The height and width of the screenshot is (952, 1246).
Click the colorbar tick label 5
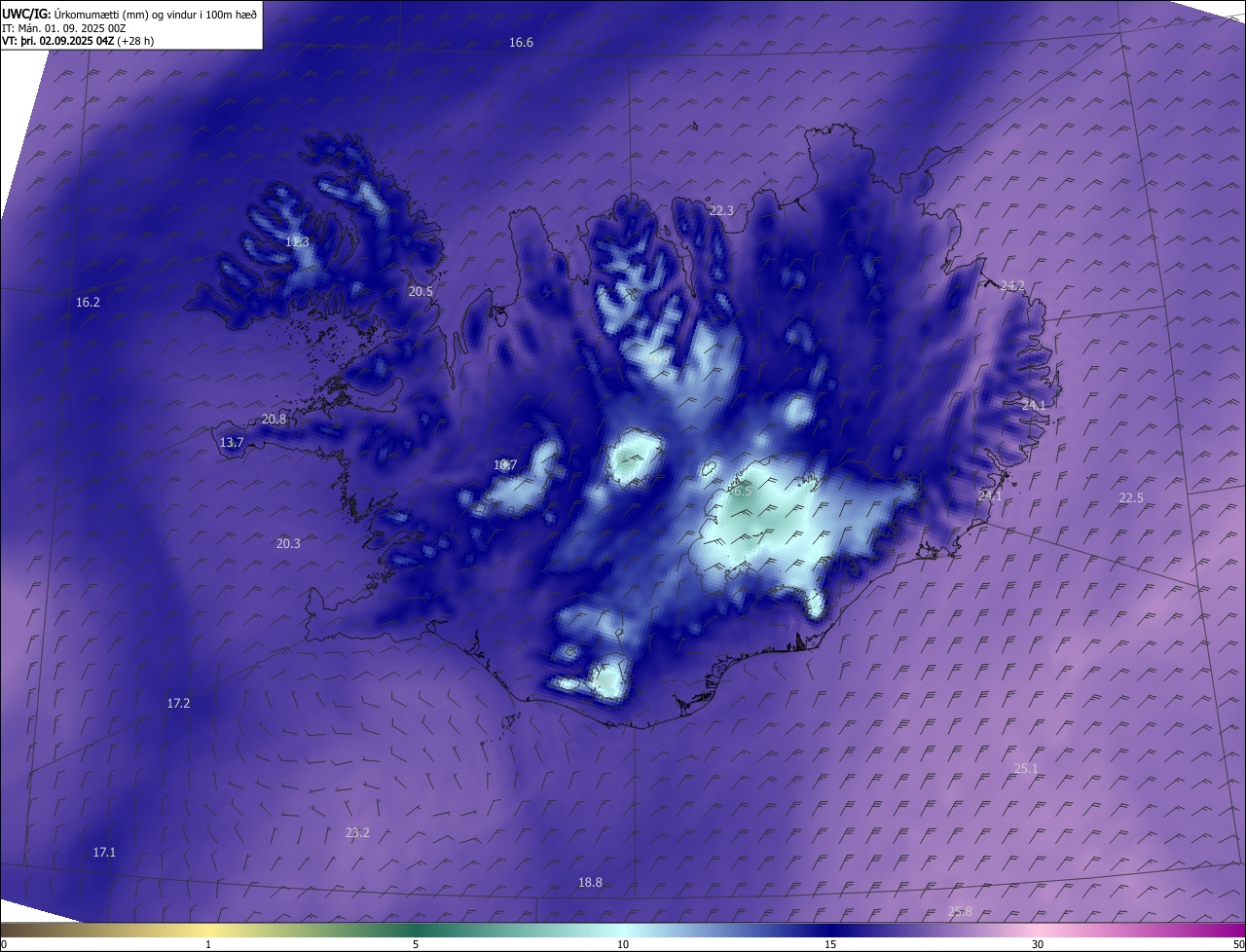(416, 944)
